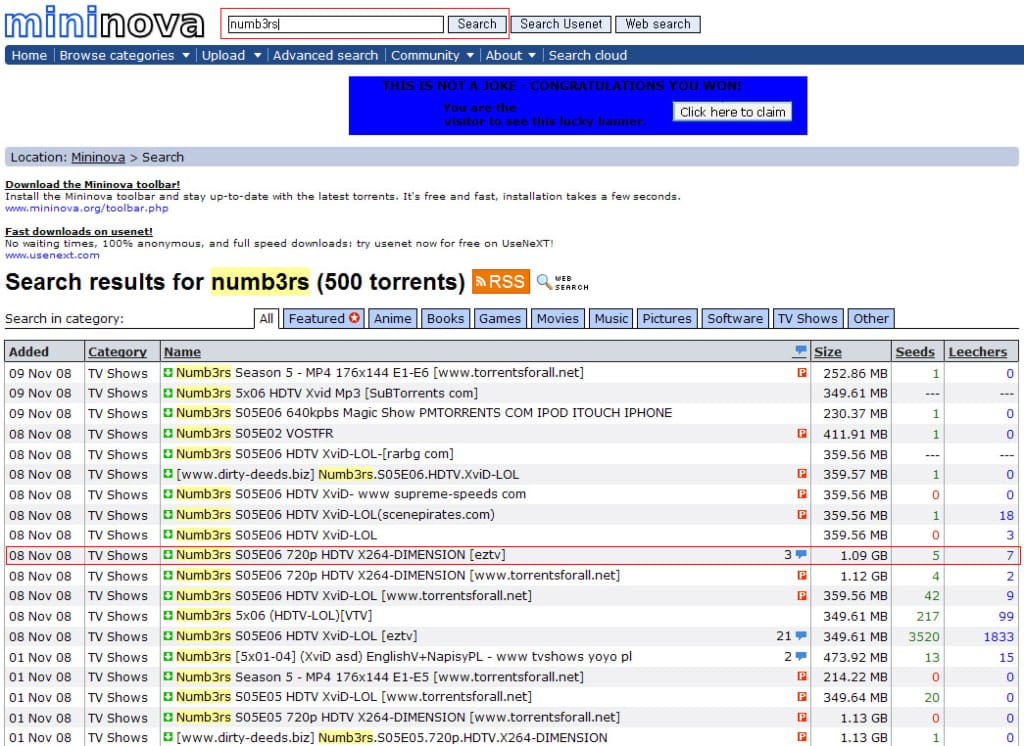Expand the Upload menu dropdown arrow
The height and width of the screenshot is (746, 1024).
point(257,56)
